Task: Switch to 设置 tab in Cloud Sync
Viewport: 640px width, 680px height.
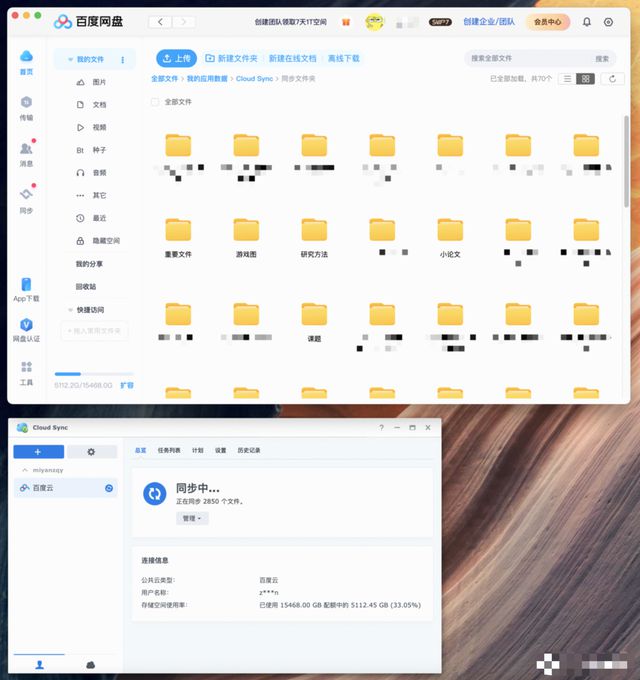Action: pyautogui.click(x=221, y=451)
